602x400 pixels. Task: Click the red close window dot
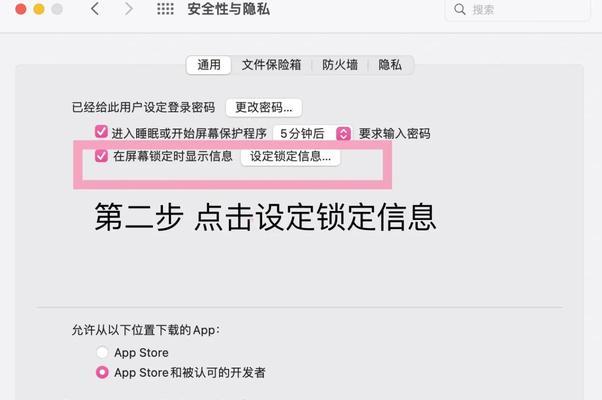pos(21,9)
